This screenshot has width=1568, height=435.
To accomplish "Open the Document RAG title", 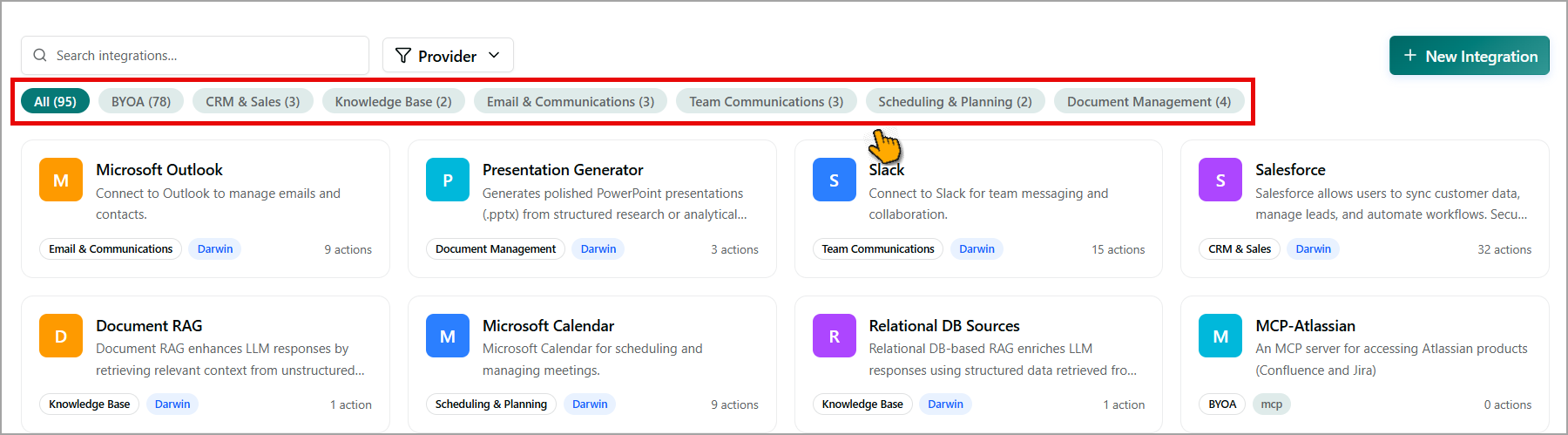I will pos(149,326).
